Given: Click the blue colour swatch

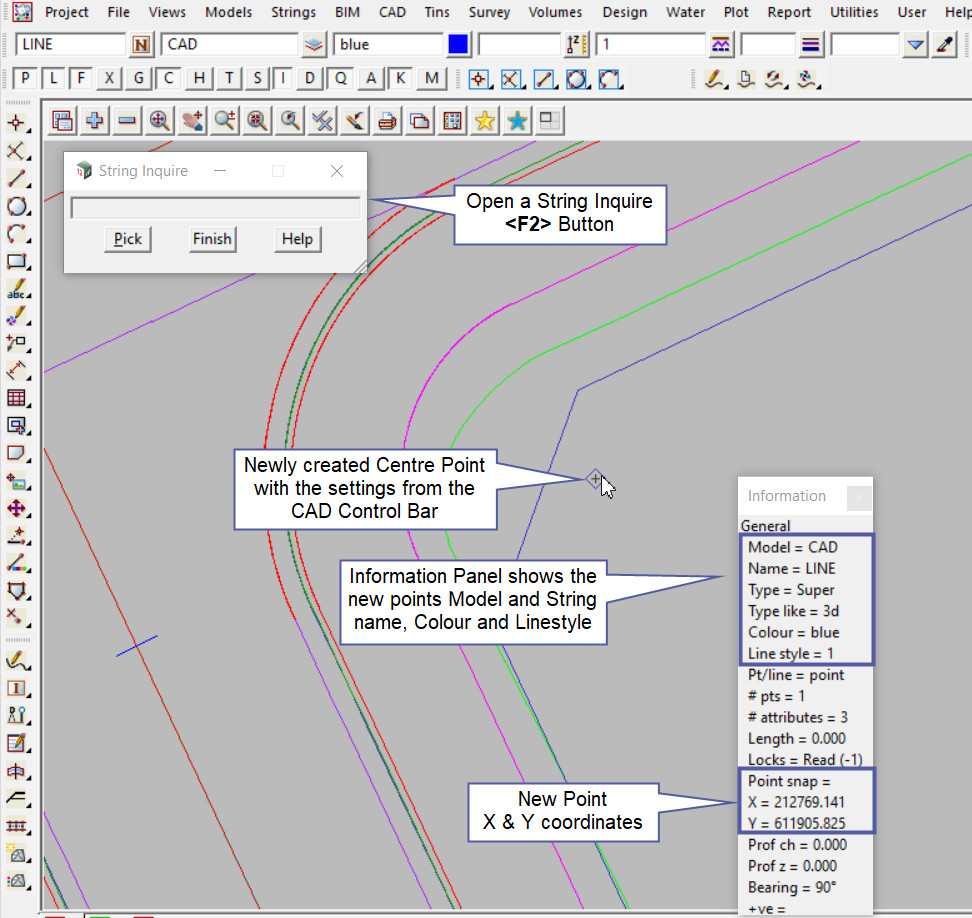Looking at the screenshot, I should [458, 45].
